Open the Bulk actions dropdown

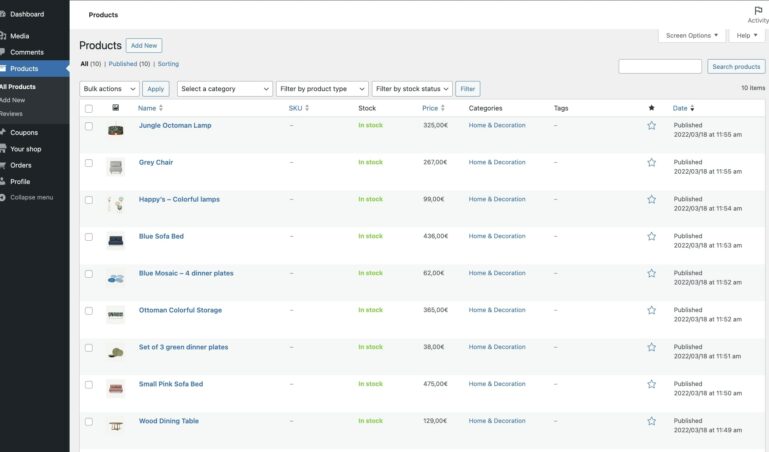109,89
